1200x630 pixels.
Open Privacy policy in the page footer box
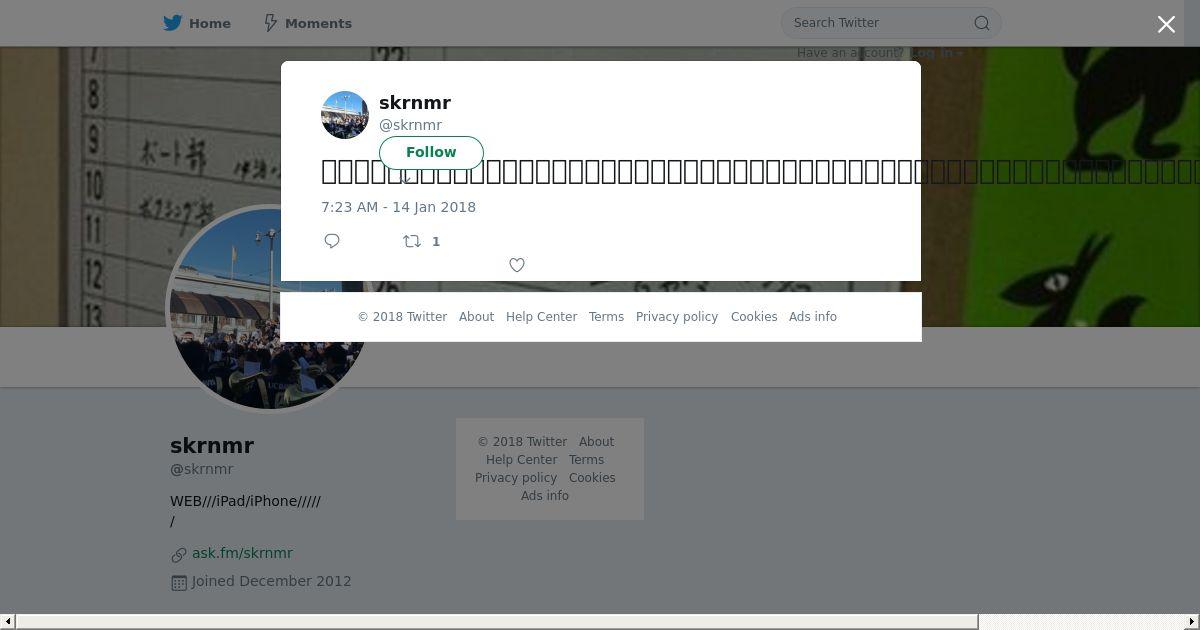point(516,478)
